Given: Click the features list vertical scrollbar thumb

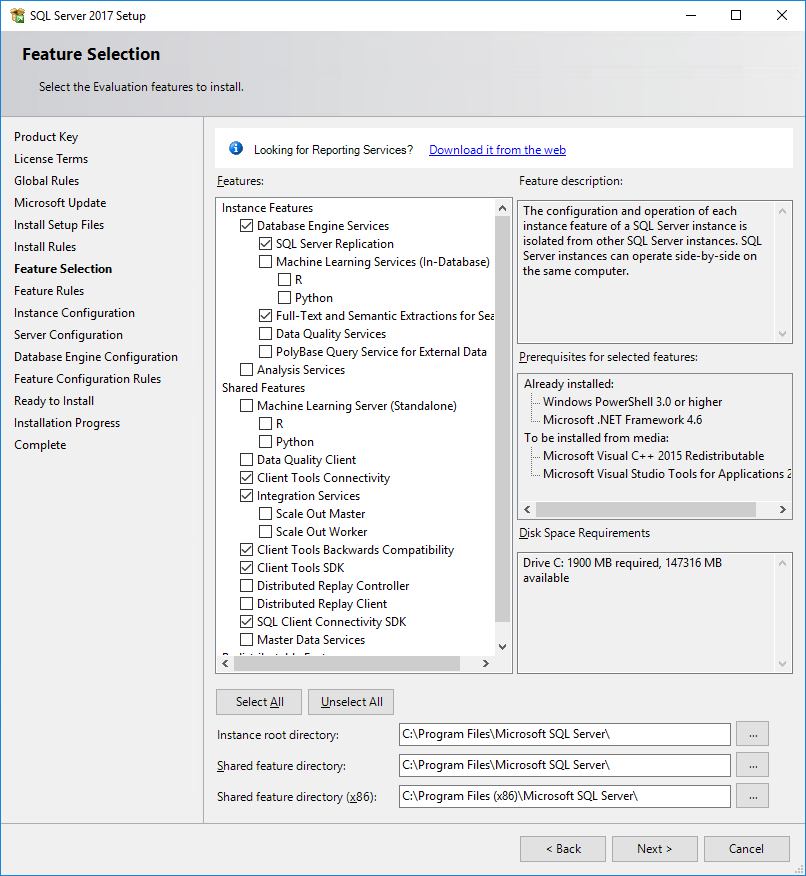Looking at the screenshot, I should pos(502,419).
